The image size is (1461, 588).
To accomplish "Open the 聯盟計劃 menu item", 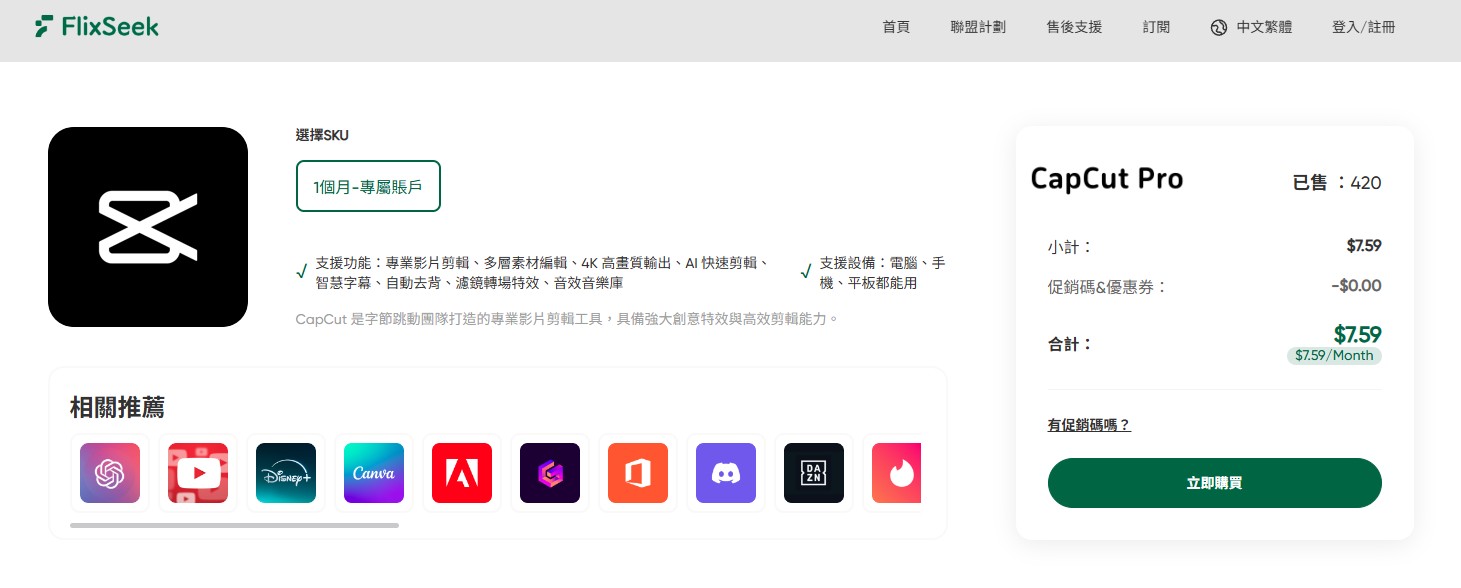I will pyautogui.click(x=978, y=27).
